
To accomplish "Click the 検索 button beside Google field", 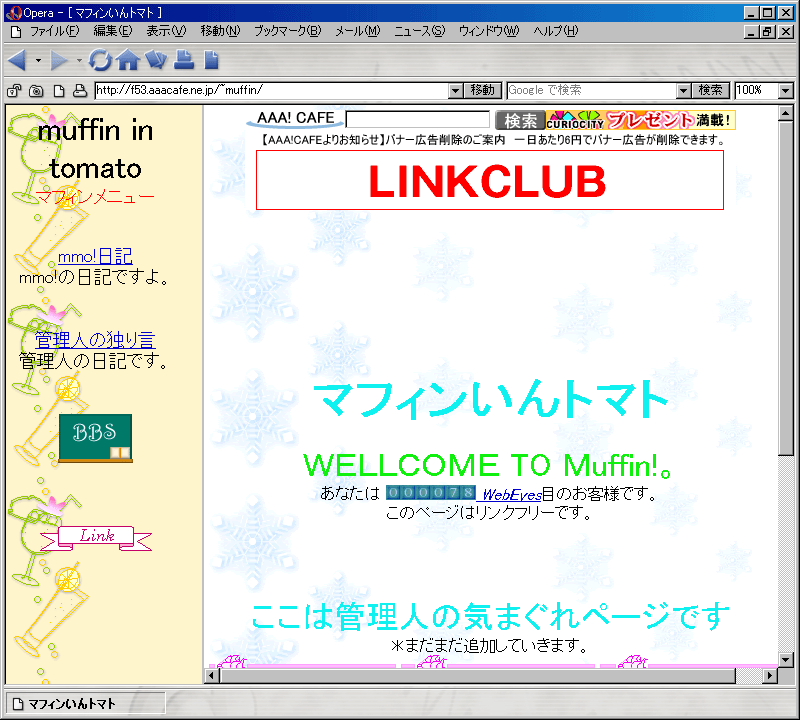I will point(711,90).
